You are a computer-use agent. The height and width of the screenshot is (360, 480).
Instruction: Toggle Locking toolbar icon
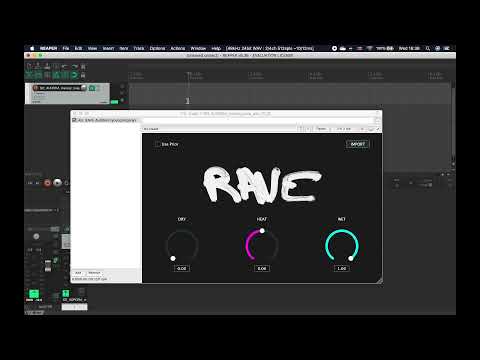coord(83,75)
